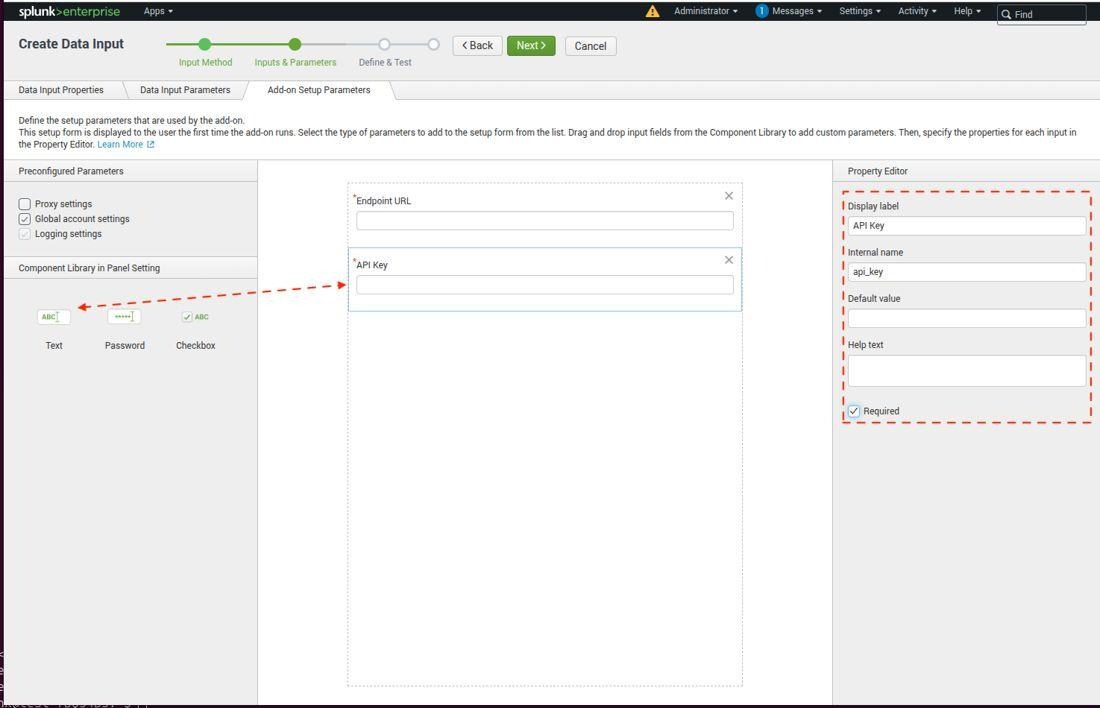Remove the API Key field
1100x708 pixels.
[729, 260]
